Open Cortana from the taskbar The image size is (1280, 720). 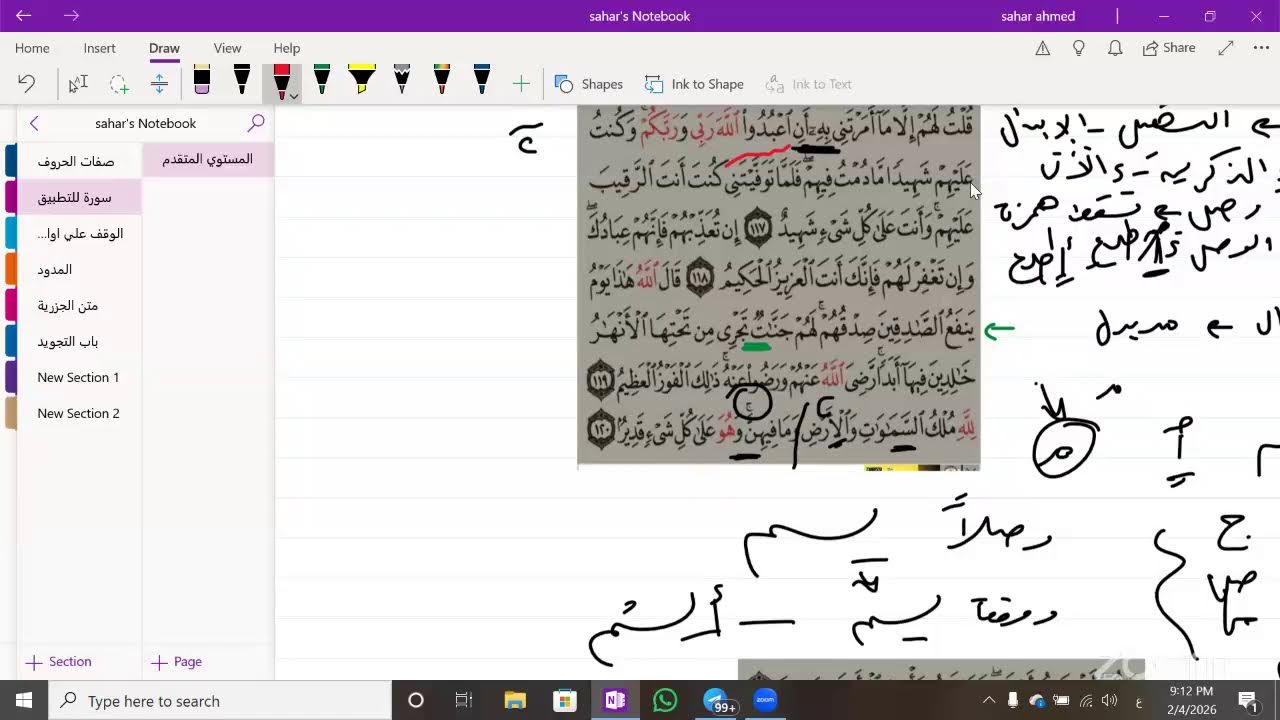pos(416,700)
